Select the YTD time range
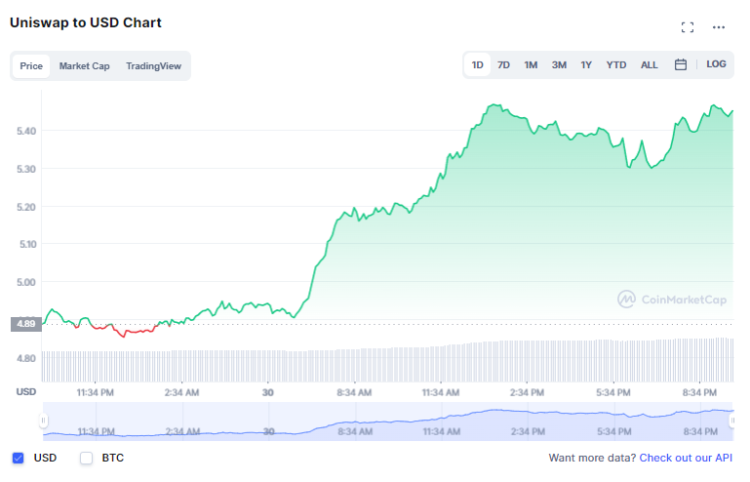 (616, 65)
